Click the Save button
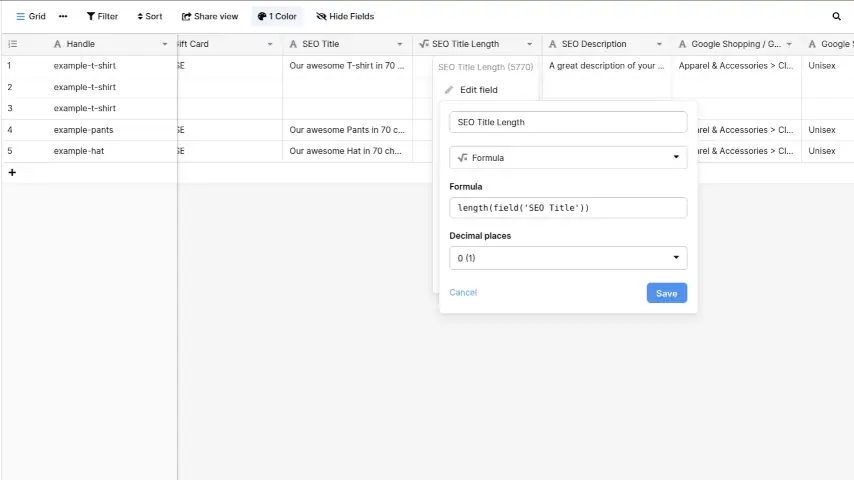 click(x=666, y=293)
